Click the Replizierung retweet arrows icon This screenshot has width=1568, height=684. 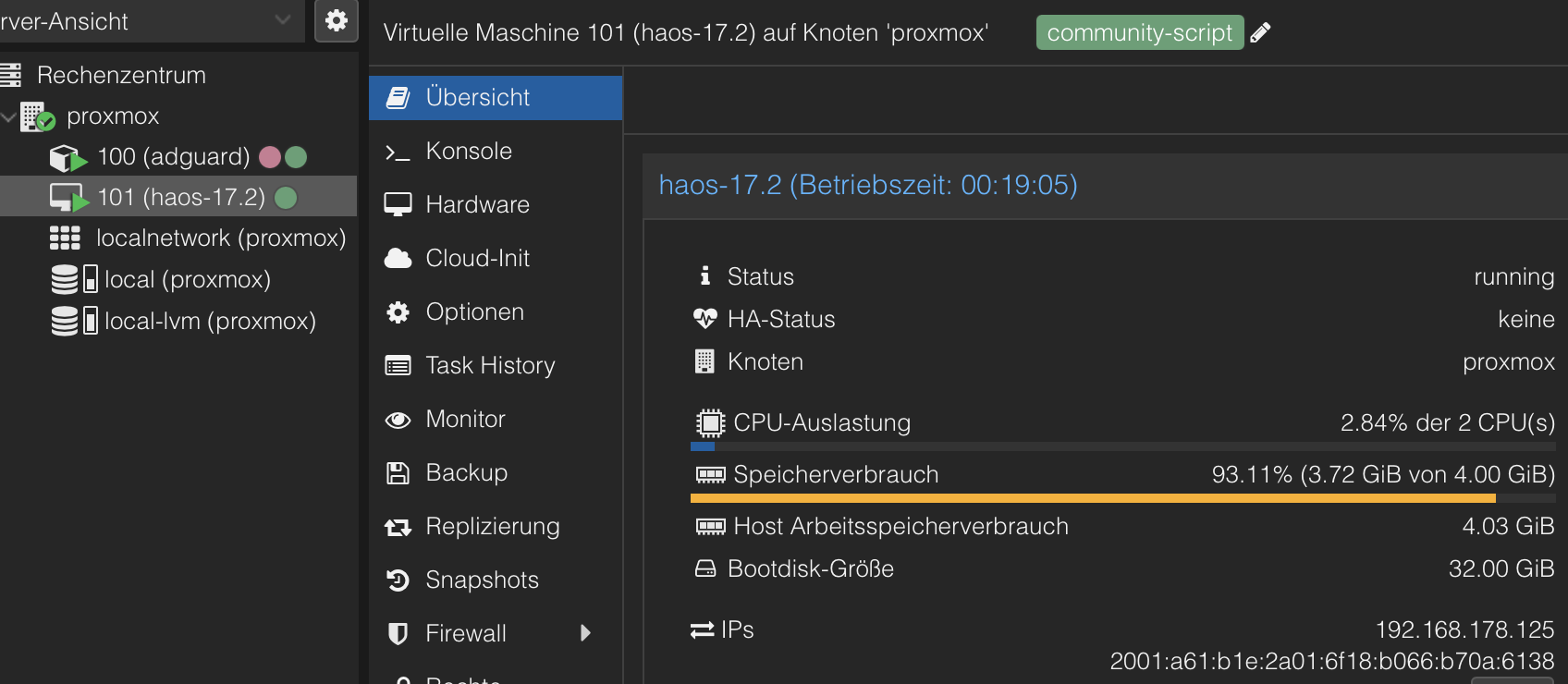pos(398,528)
